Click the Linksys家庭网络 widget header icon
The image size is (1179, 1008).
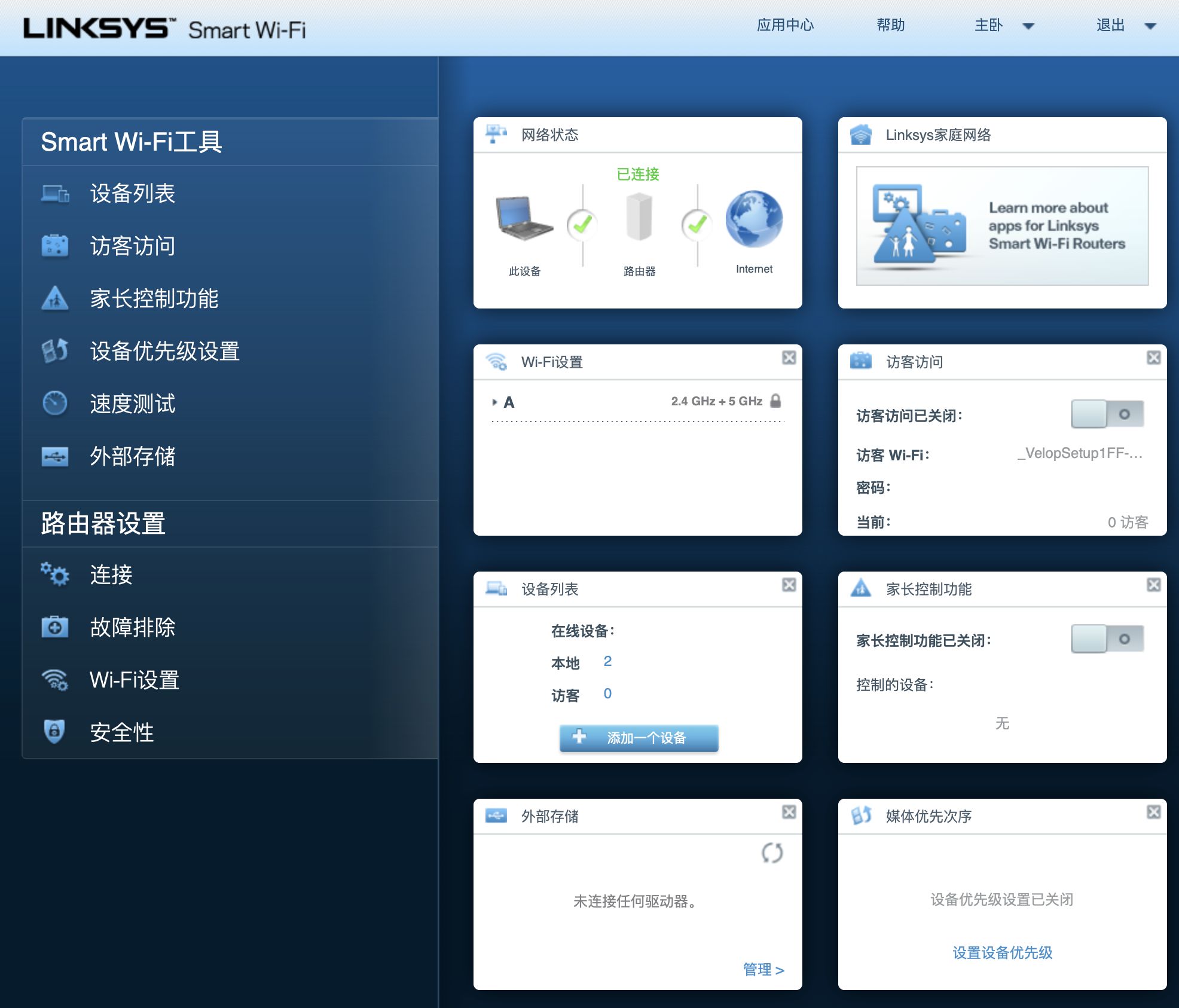(861, 134)
